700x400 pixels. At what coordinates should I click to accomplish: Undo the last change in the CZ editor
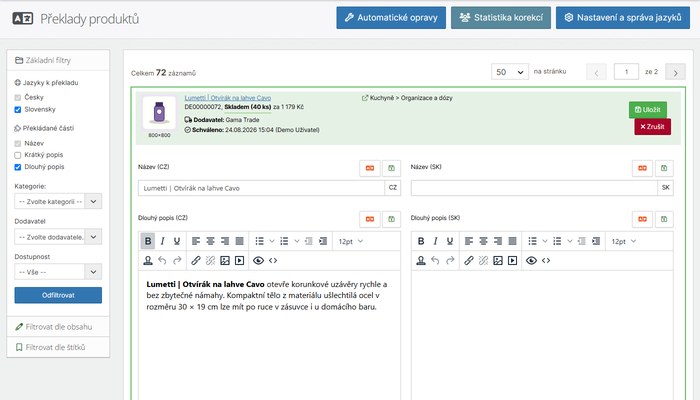click(x=162, y=261)
